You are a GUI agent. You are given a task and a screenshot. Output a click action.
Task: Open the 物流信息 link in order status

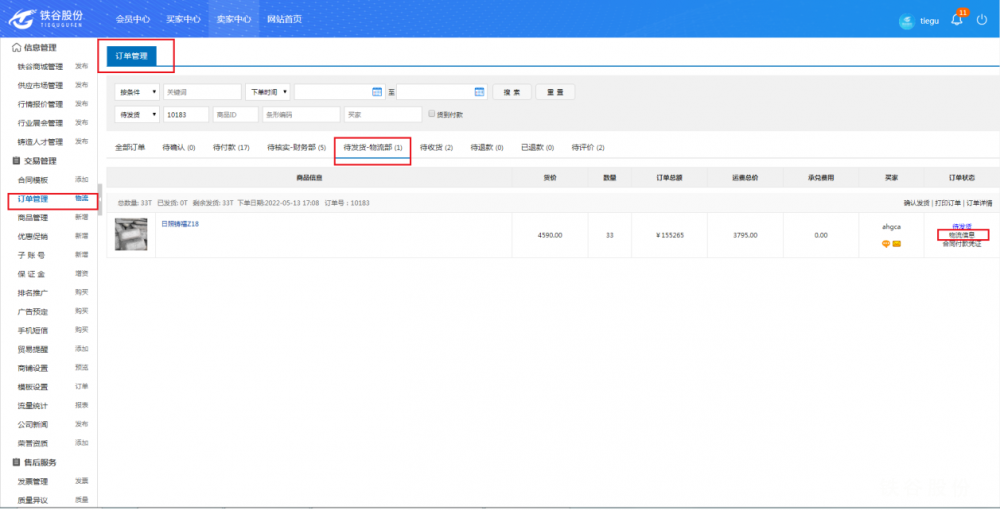962,235
